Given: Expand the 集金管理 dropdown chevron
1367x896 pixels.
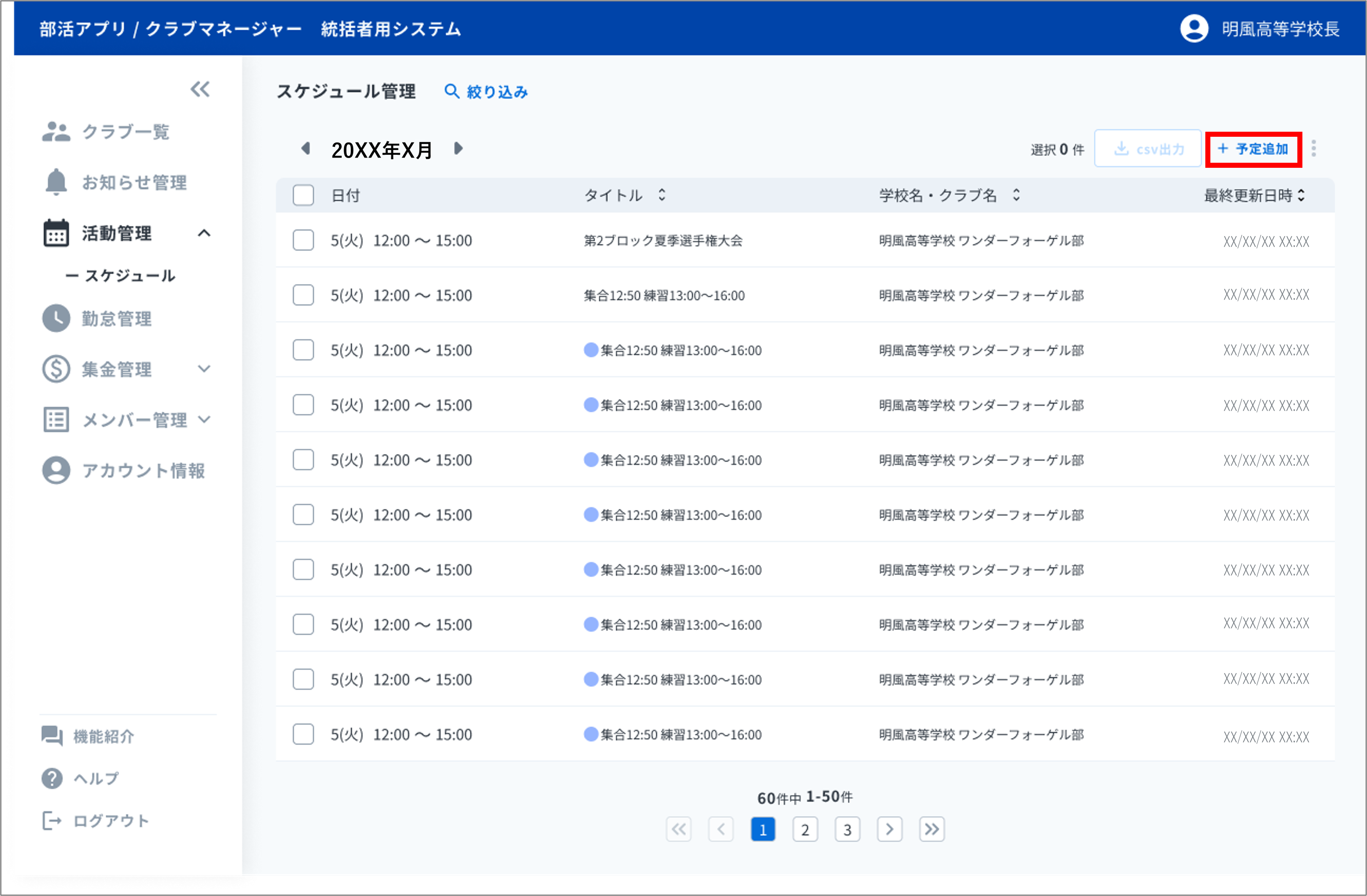Looking at the screenshot, I should pyautogui.click(x=205, y=369).
